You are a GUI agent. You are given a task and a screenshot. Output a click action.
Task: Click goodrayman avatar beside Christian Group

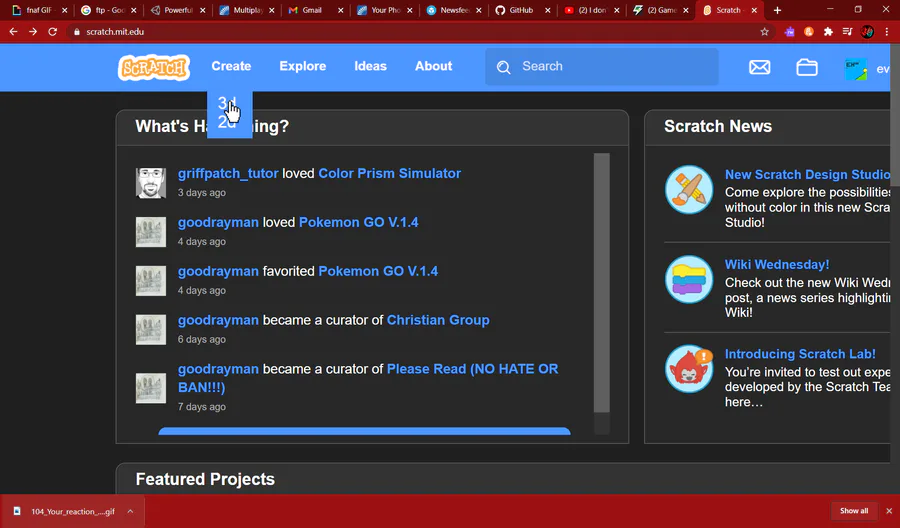(x=151, y=329)
